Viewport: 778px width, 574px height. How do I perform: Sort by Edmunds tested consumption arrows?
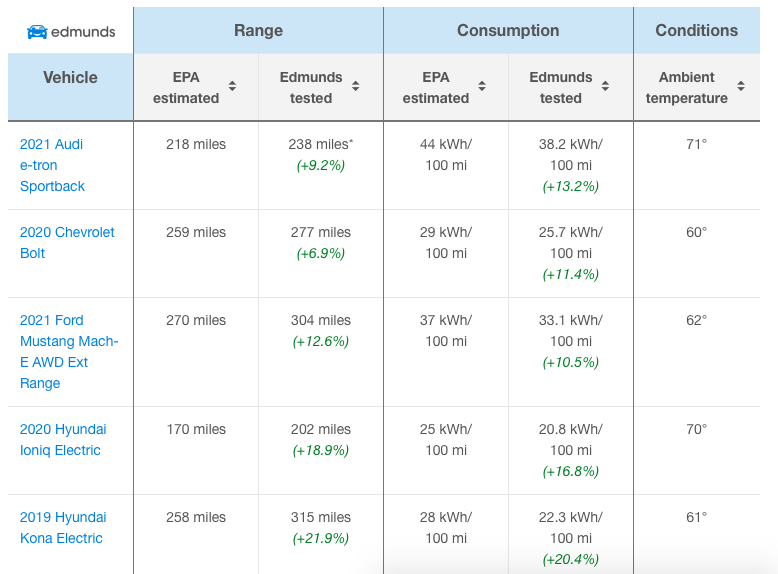[607, 87]
